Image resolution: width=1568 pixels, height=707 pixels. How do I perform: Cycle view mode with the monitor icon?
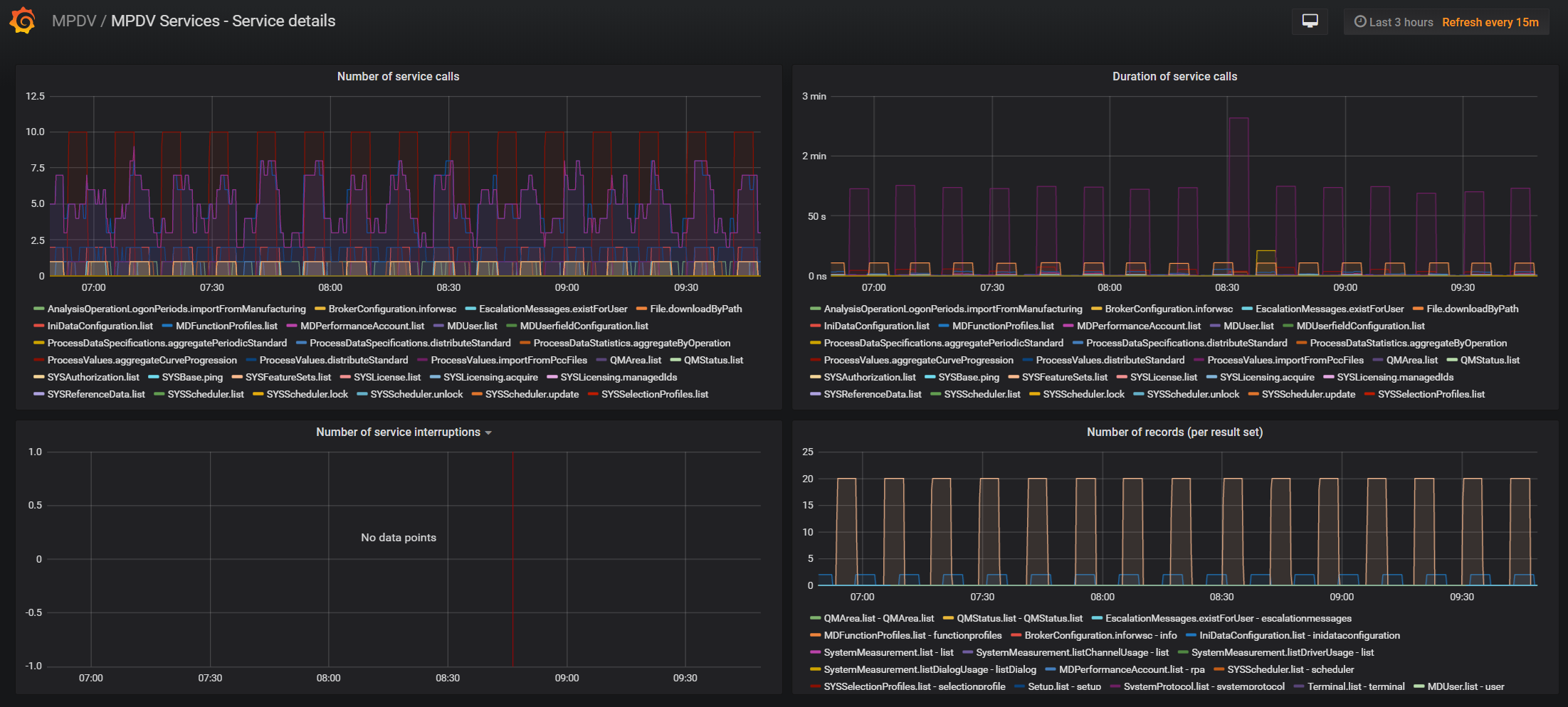(x=1310, y=21)
